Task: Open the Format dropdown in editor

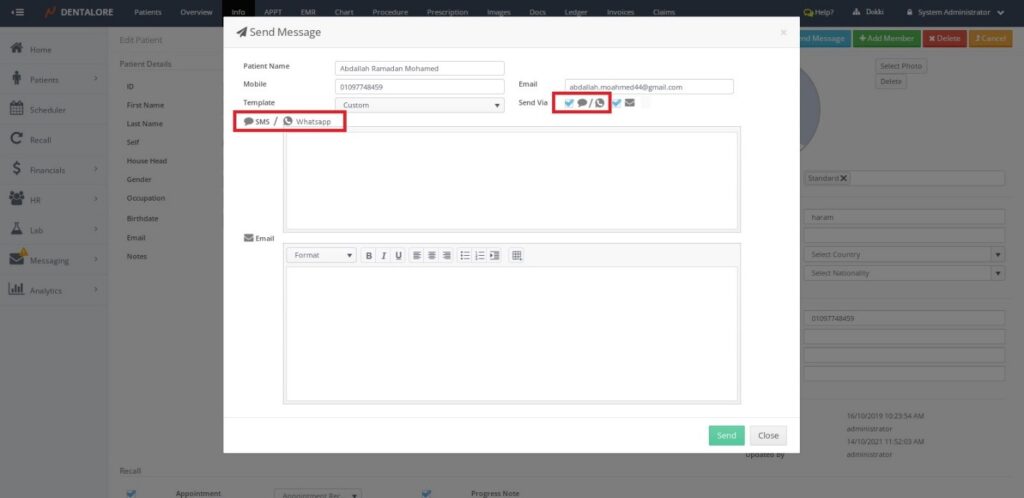Action: (322, 256)
